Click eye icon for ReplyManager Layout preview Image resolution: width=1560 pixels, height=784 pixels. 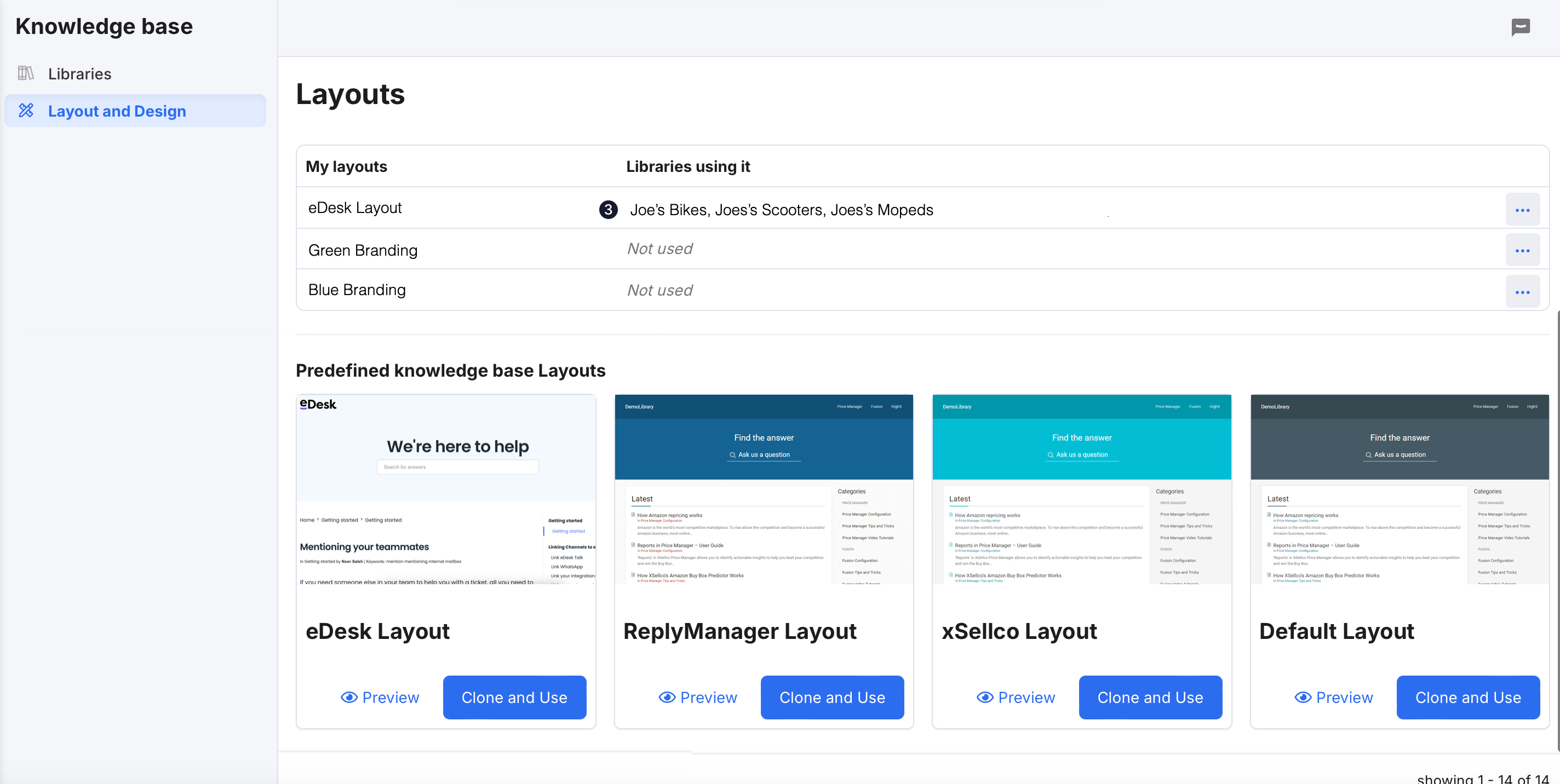coord(667,697)
